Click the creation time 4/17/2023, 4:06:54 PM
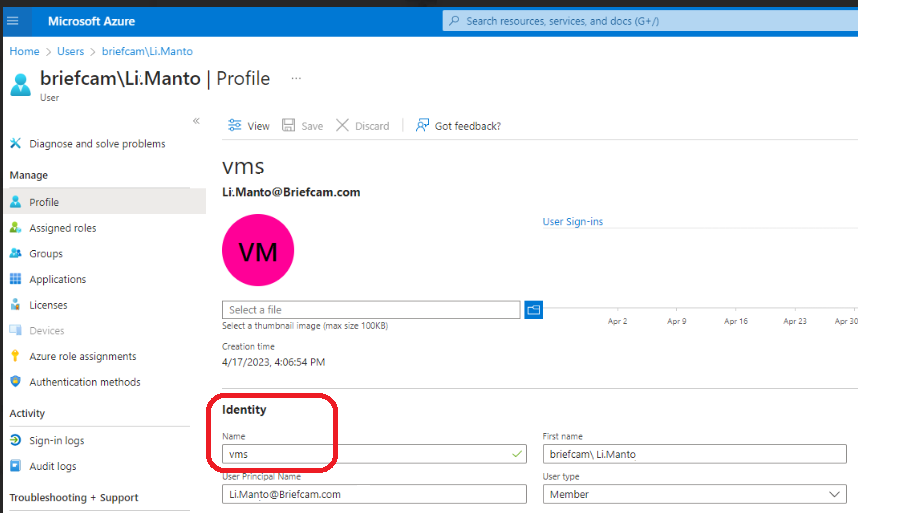The image size is (902, 513). click(x=273, y=362)
